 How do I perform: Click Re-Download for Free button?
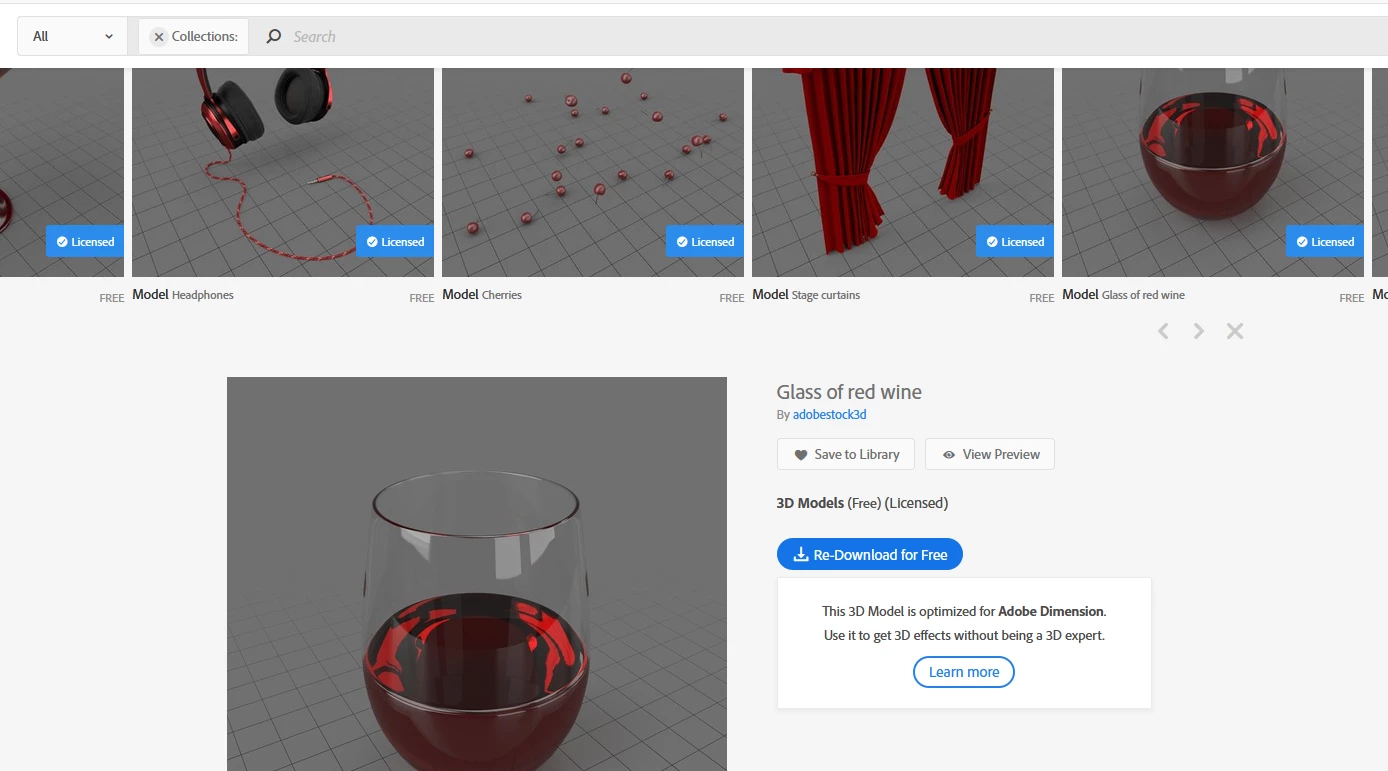coord(870,554)
